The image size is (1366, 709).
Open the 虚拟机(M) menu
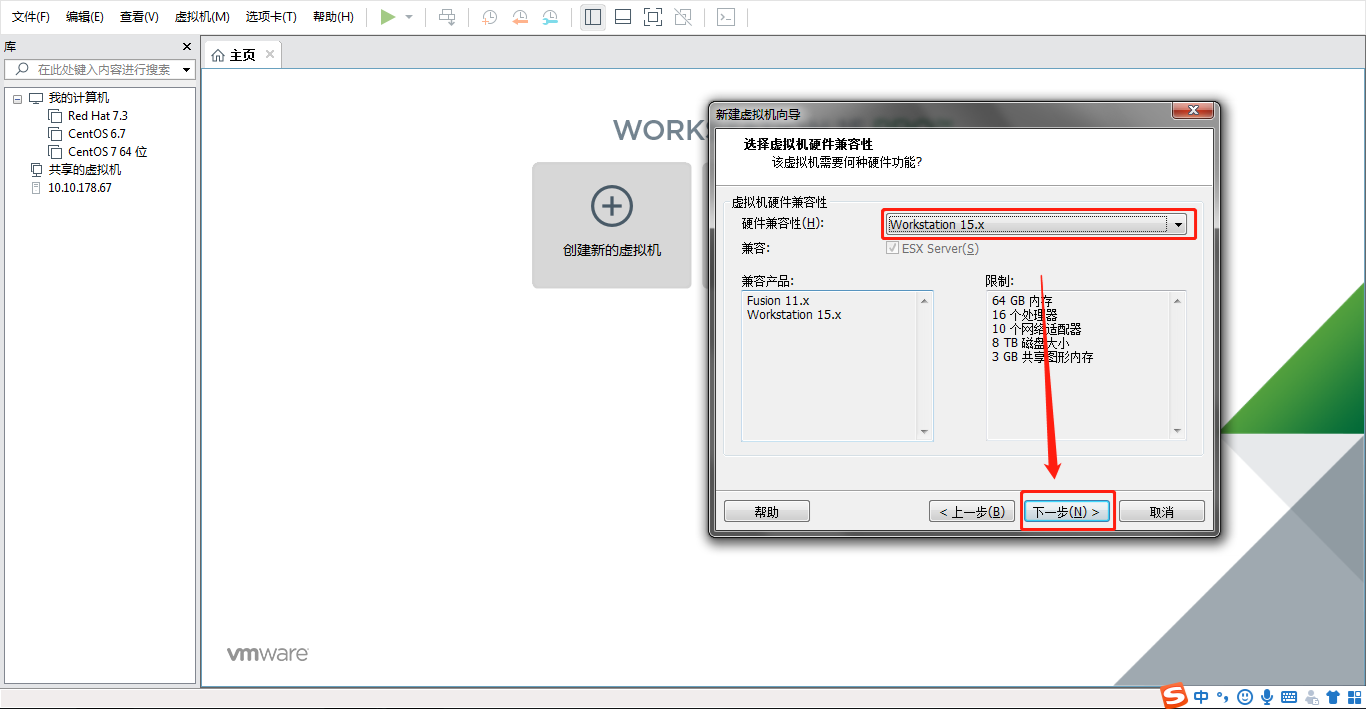[x=202, y=17]
